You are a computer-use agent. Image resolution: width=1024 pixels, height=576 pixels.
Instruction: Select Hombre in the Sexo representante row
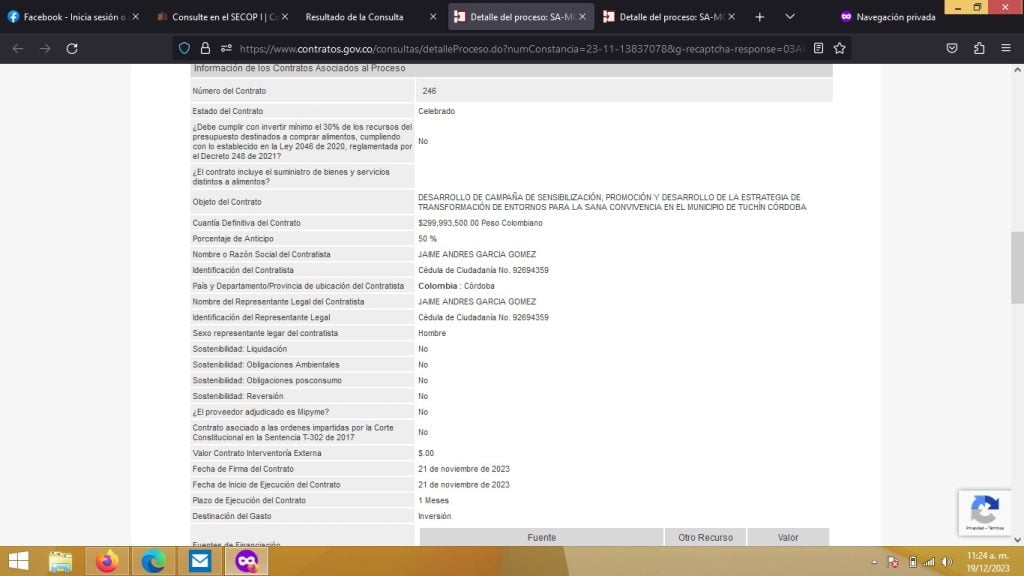point(432,333)
